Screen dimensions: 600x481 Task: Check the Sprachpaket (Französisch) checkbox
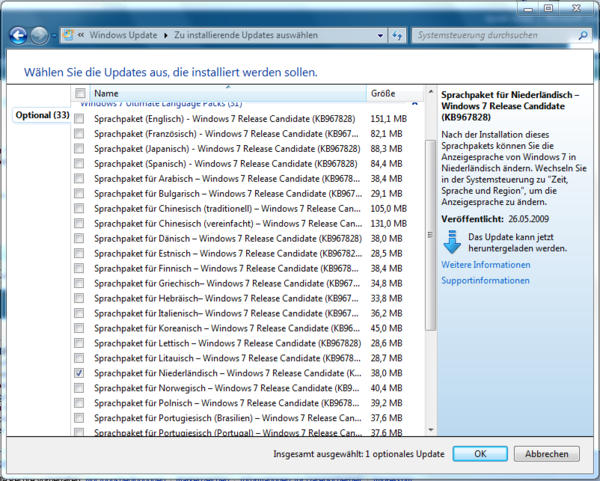[x=79, y=134]
